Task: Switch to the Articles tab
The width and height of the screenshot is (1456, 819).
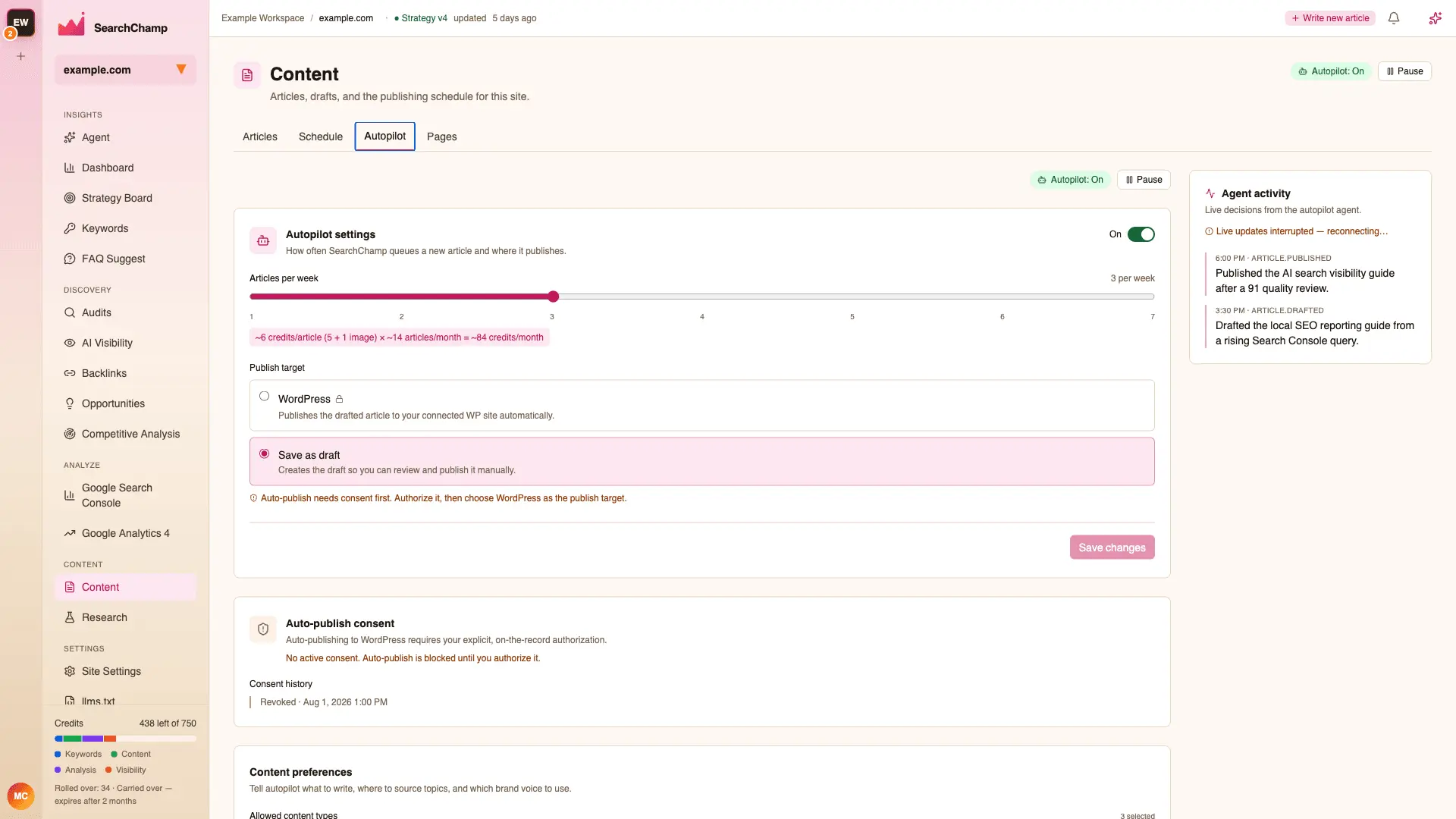Action: (260, 136)
